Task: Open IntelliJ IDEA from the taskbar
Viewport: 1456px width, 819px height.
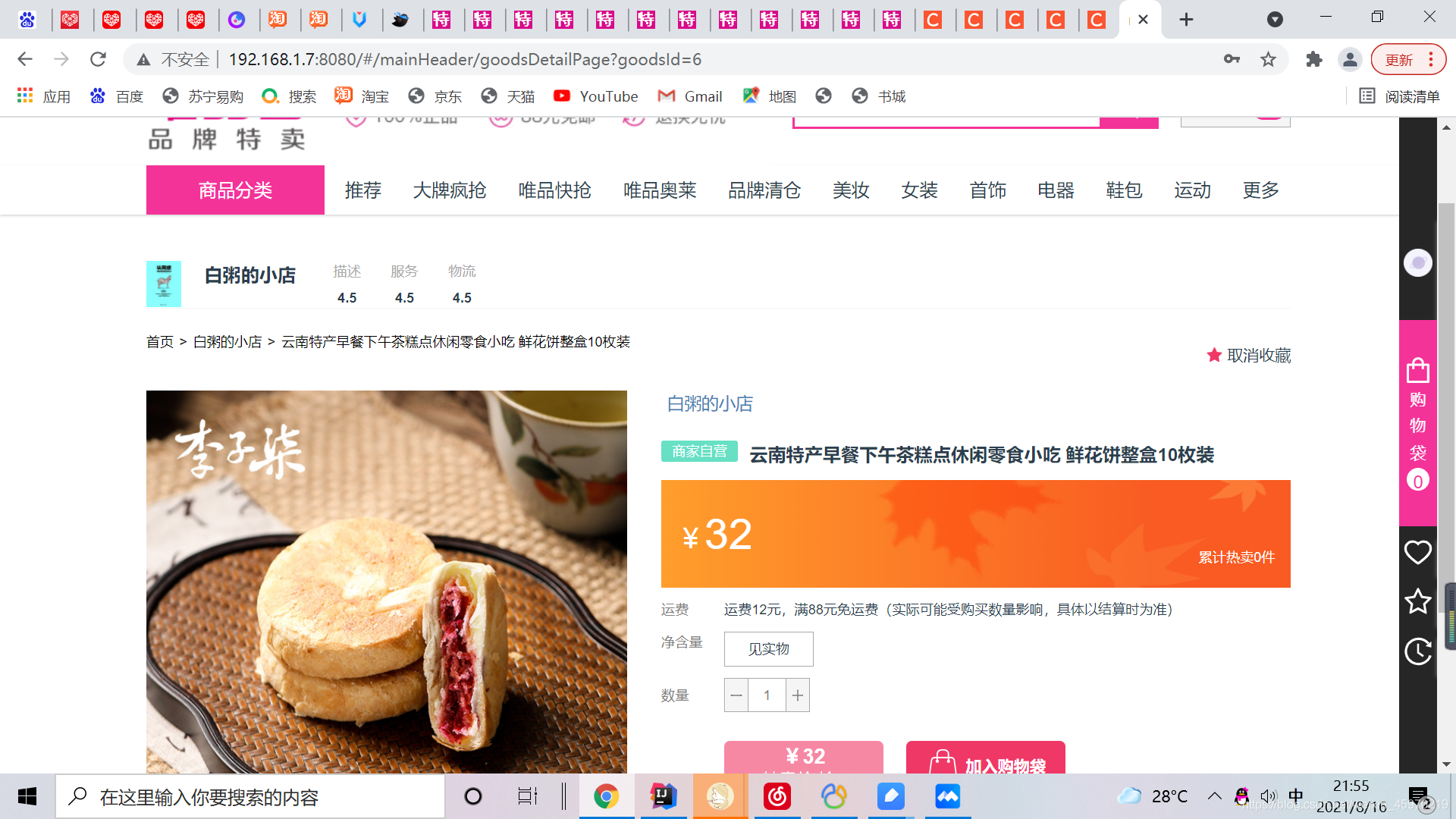Action: 663,795
